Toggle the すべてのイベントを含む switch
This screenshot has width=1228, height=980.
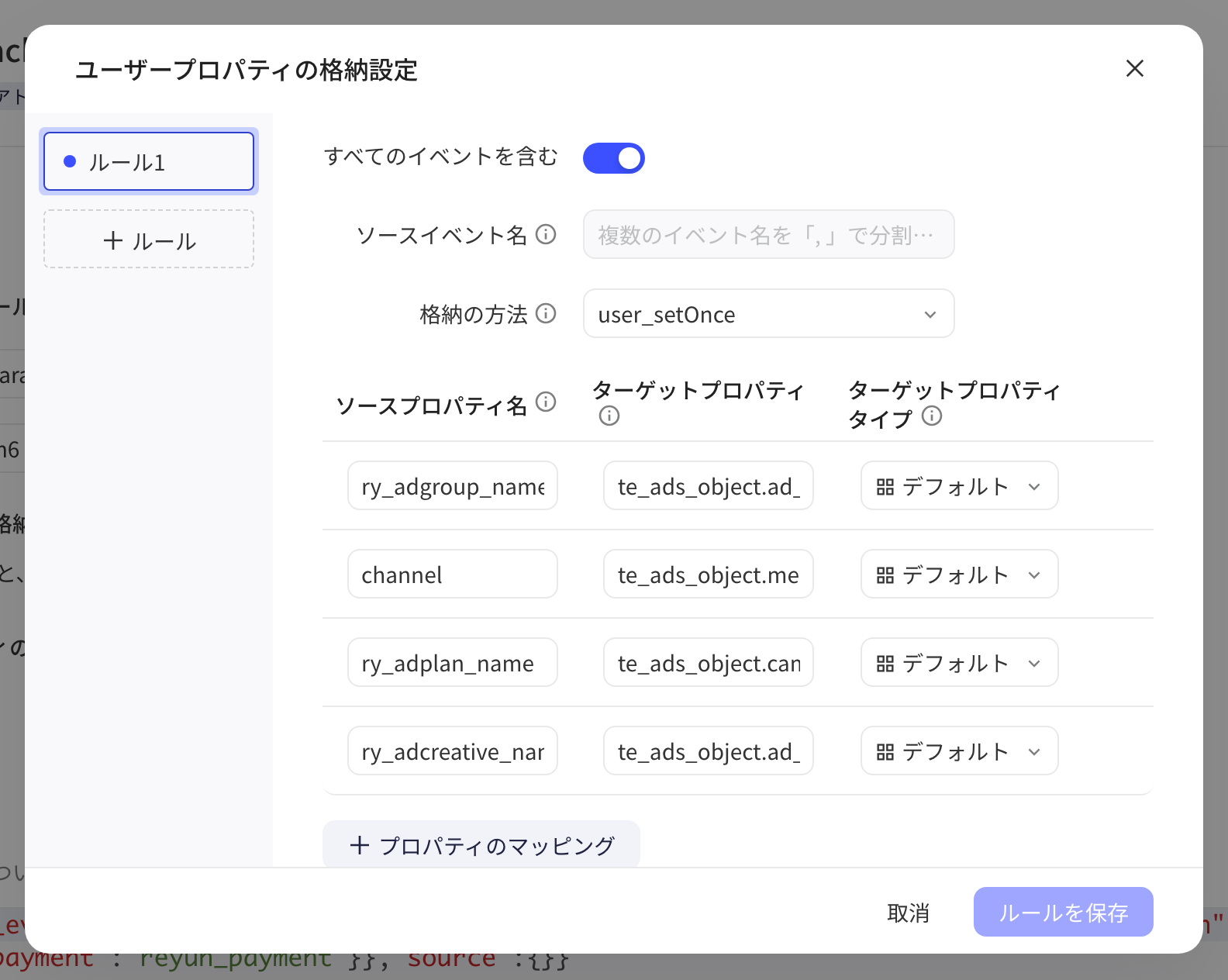(x=613, y=158)
